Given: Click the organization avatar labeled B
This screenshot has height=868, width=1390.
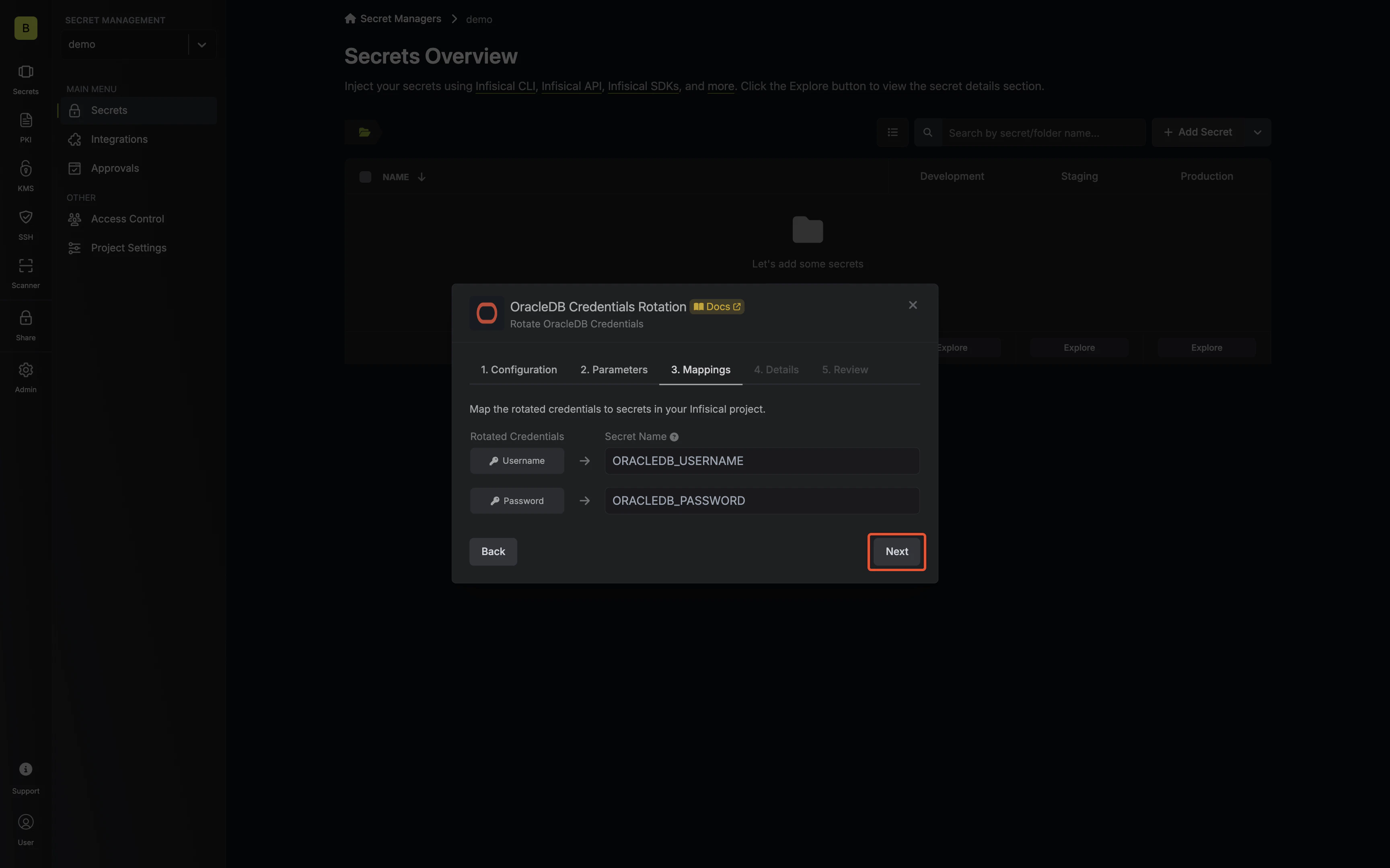Looking at the screenshot, I should pyautogui.click(x=26, y=28).
